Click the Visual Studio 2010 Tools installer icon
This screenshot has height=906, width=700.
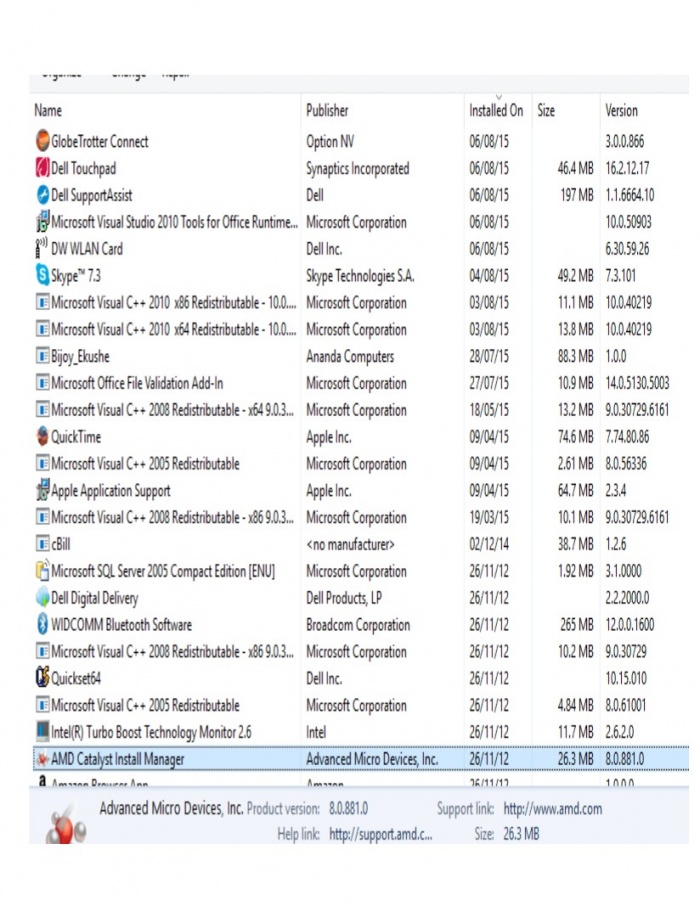[42, 221]
